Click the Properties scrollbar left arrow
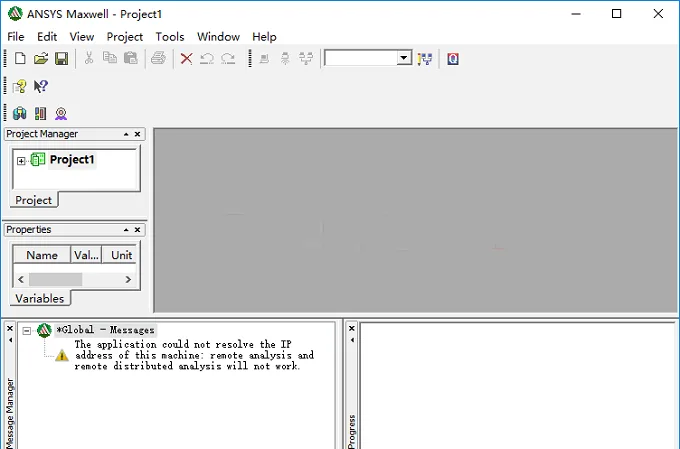680x449 pixels. pos(21,279)
